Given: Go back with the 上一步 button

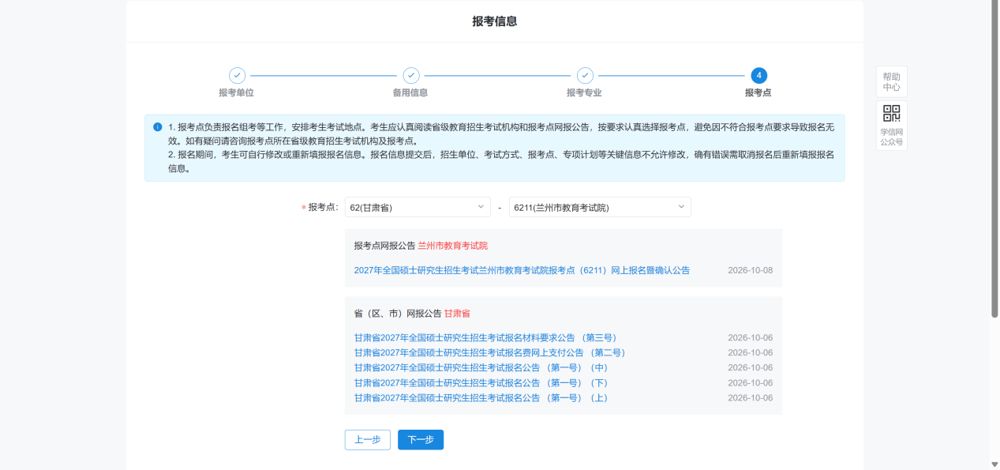Looking at the screenshot, I should 367,440.
